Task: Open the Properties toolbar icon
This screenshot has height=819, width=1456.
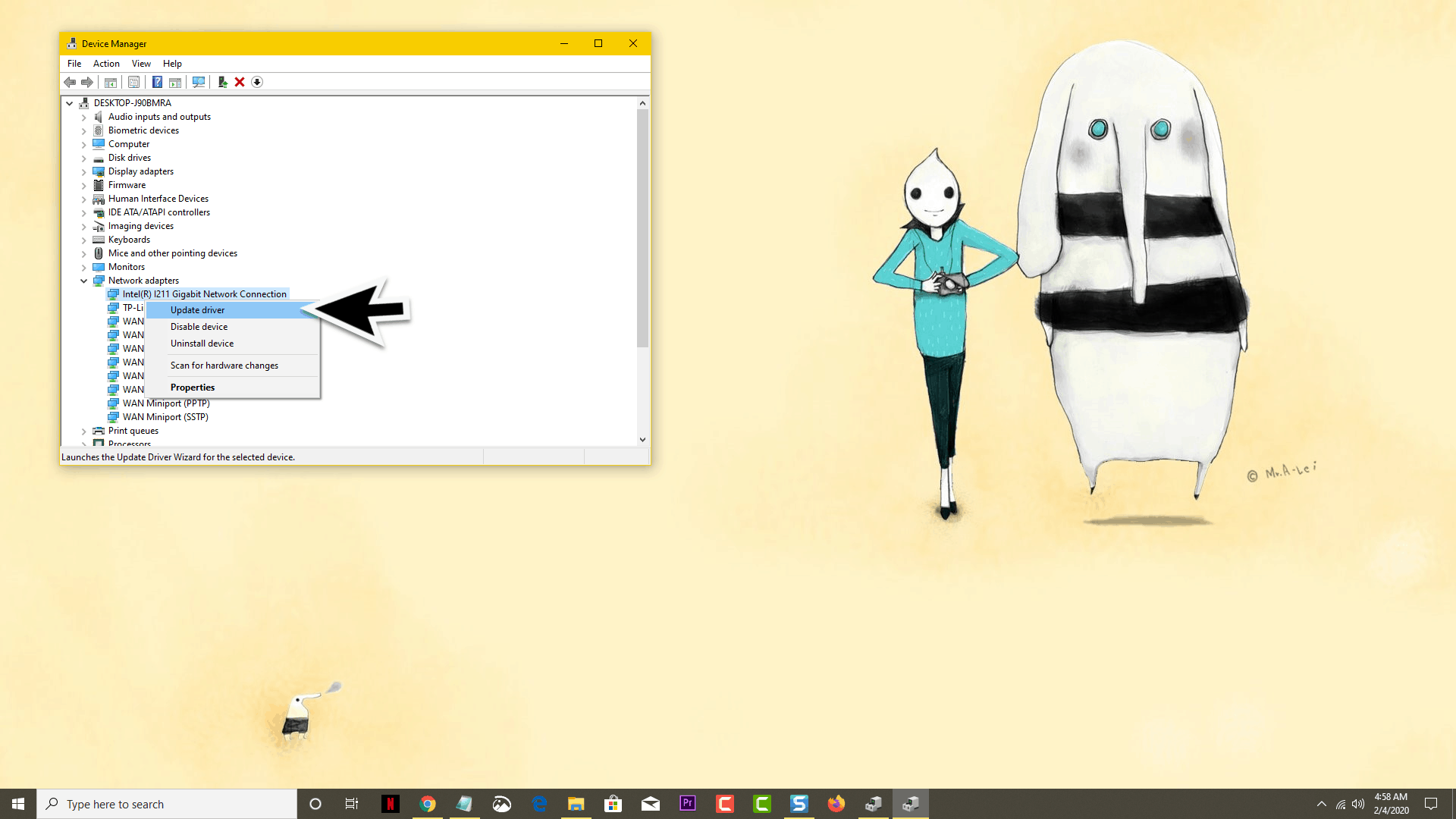Action: [x=133, y=82]
